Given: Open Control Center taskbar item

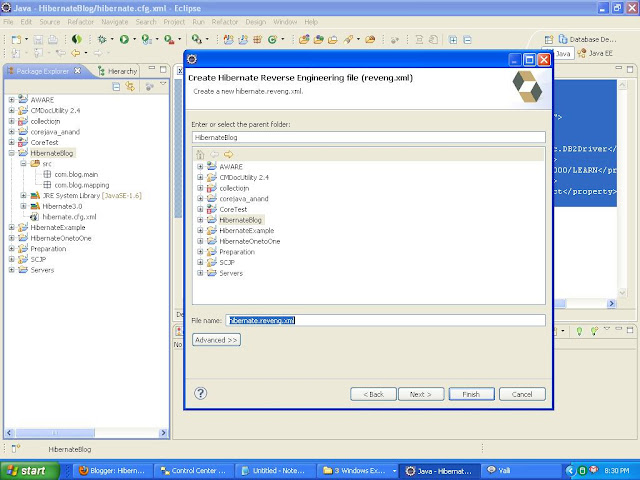Looking at the screenshot, I should (194, 471).
